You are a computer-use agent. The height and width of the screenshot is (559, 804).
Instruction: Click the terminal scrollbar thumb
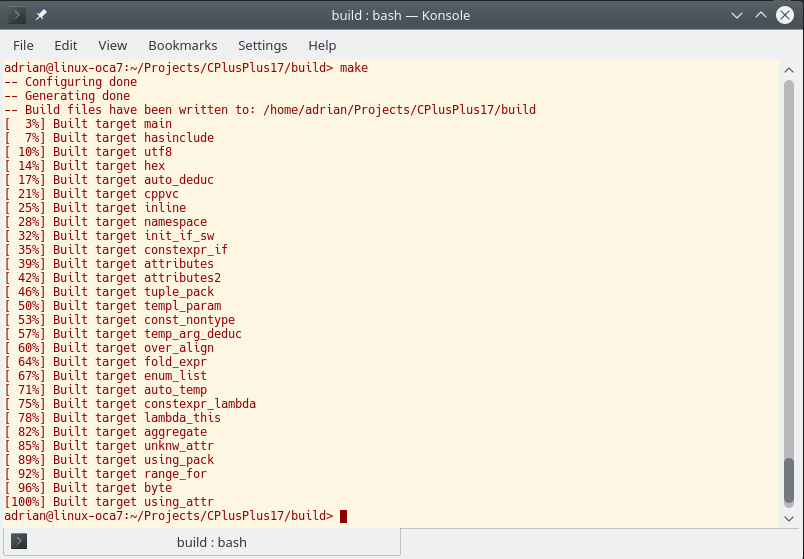click(x=789, y=481)
